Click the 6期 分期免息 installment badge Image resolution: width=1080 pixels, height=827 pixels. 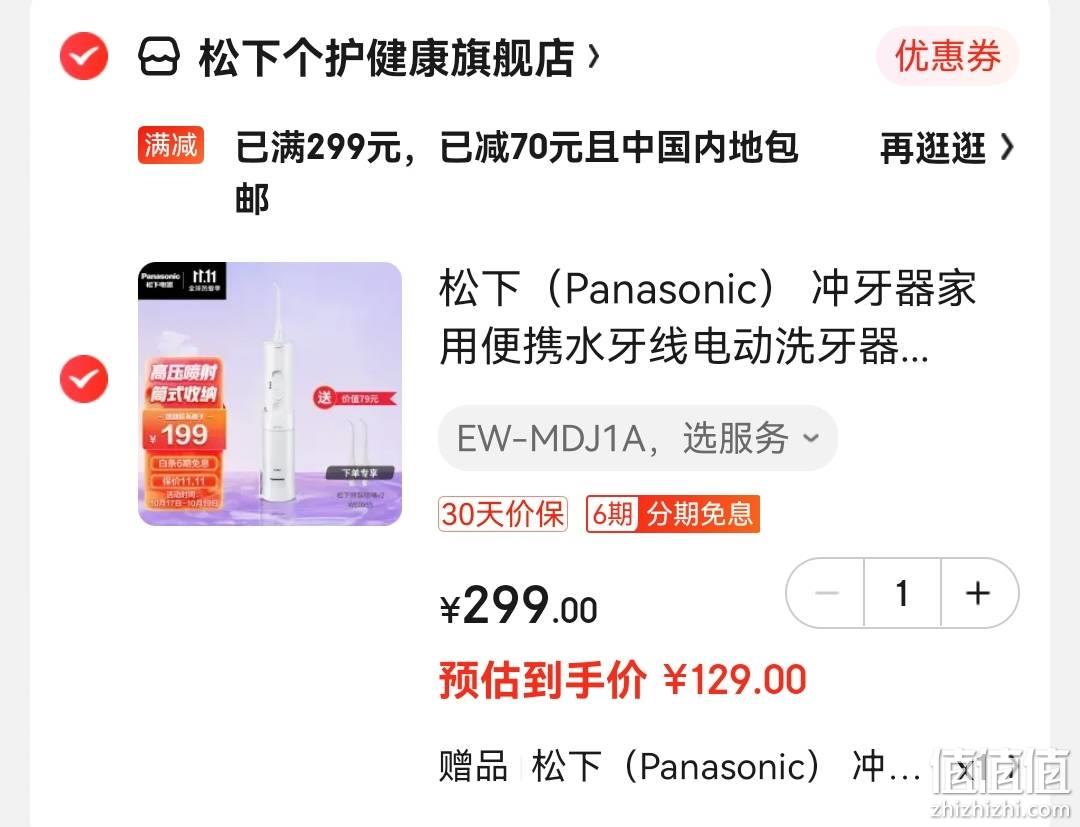(673, 514)
